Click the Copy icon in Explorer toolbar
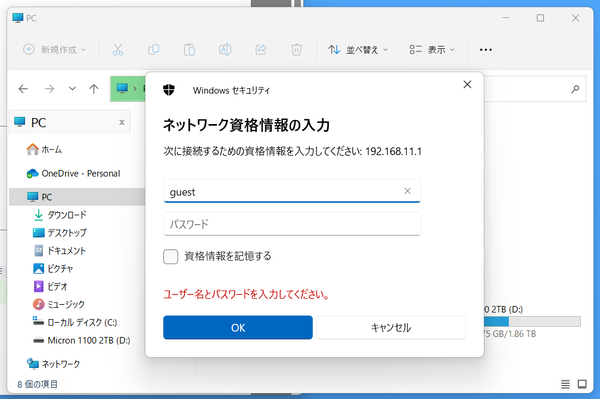 point(153,50)
